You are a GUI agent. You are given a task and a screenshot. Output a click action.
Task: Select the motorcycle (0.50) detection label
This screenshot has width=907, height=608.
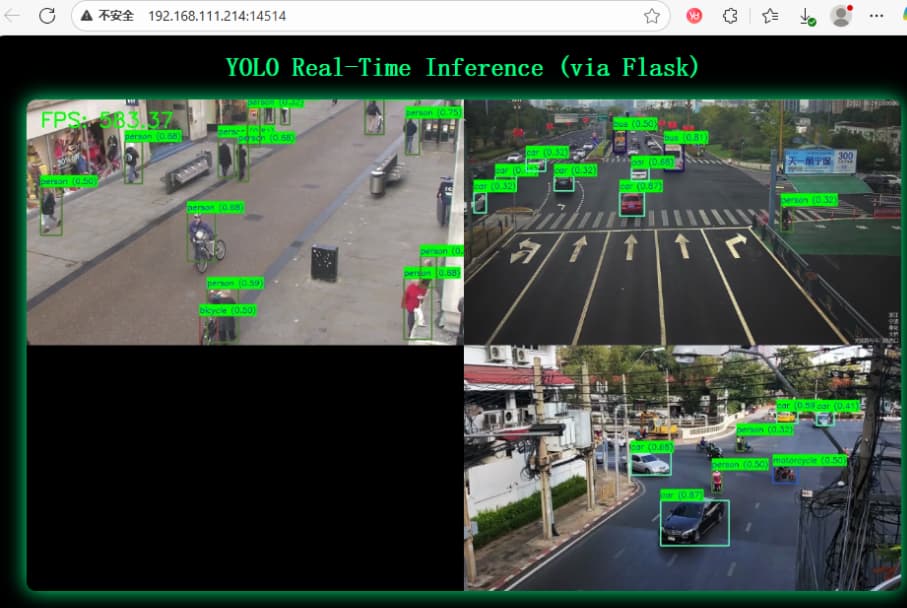pyautogui.click(x=809, y=460)
